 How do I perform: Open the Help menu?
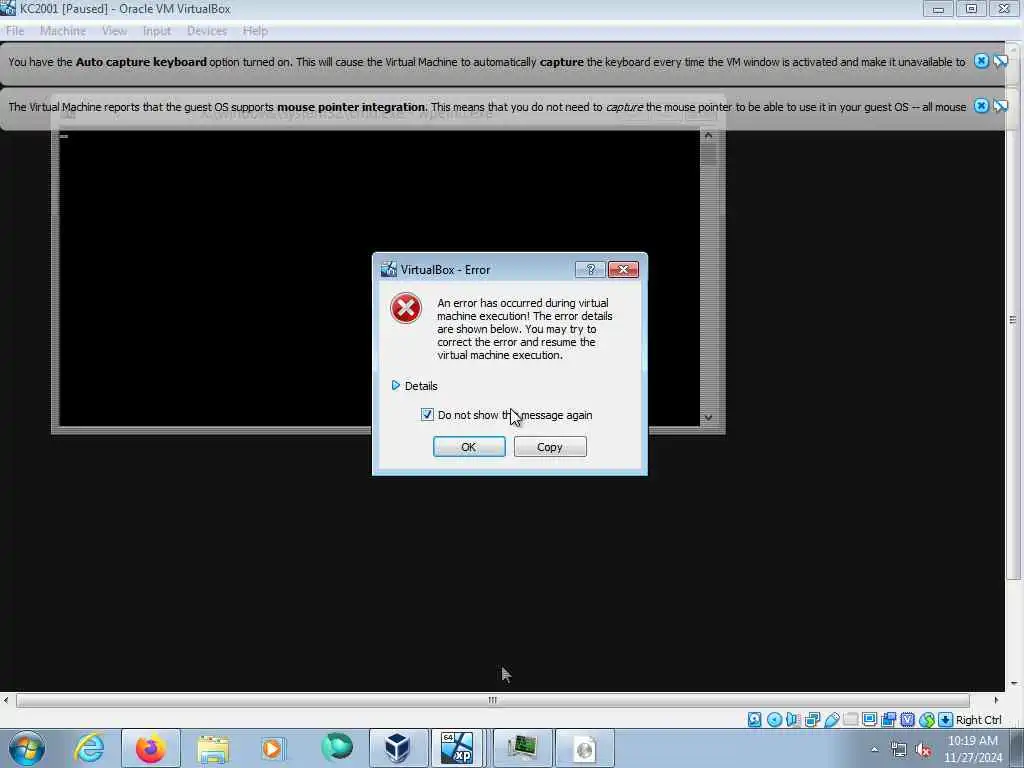(x=255, y=31)
